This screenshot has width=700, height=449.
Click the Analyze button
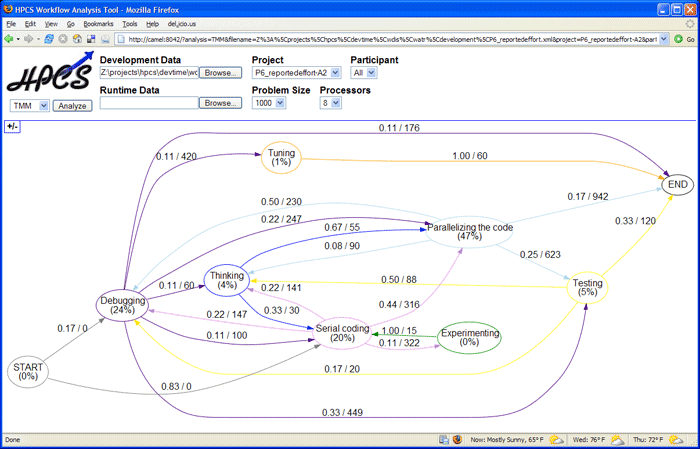click(x=71, y=105)
